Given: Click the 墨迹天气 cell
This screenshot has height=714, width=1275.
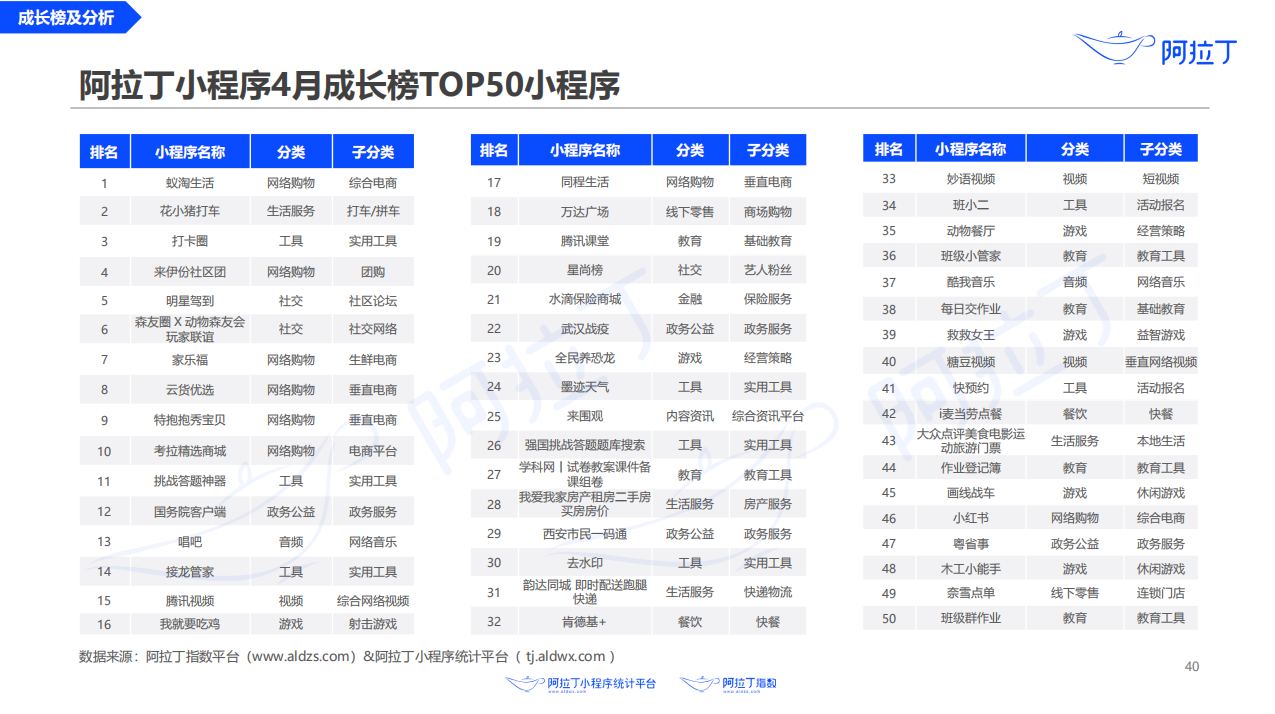Looking at the screenshot, I should (x=585, y=387).
